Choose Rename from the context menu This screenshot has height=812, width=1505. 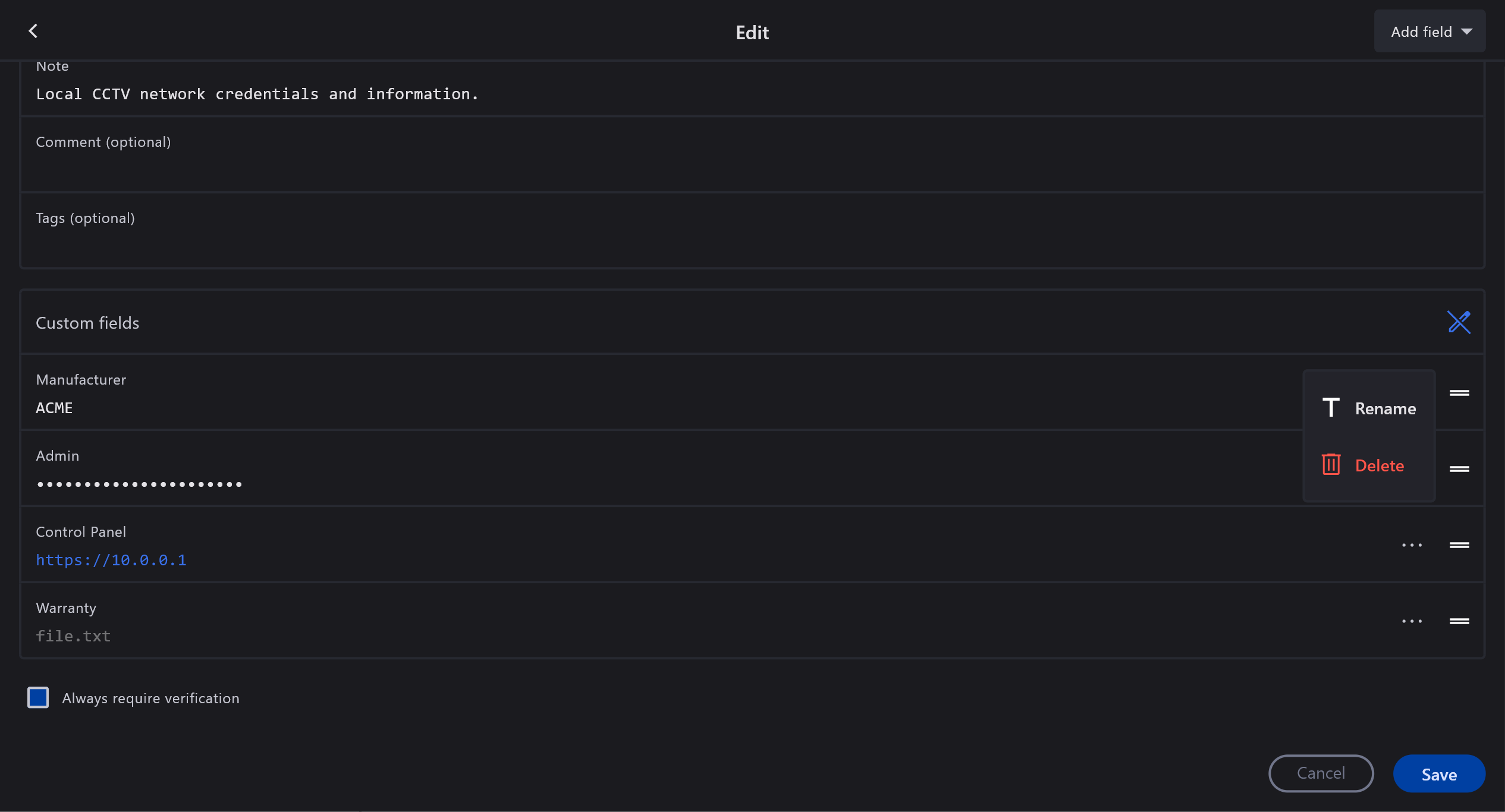point(1385,408)
